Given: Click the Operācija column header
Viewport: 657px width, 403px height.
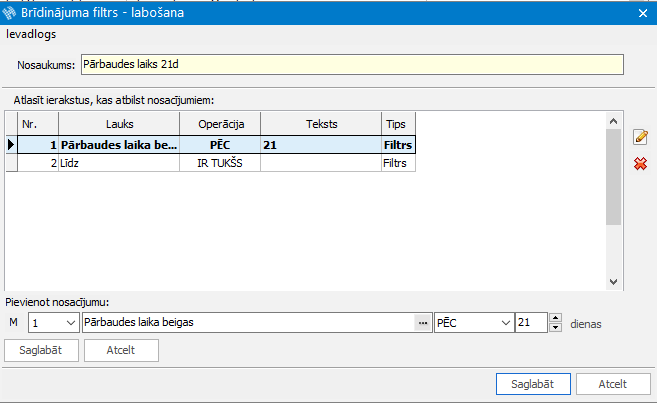Looking at the screenshot, I should click(221, 124).
